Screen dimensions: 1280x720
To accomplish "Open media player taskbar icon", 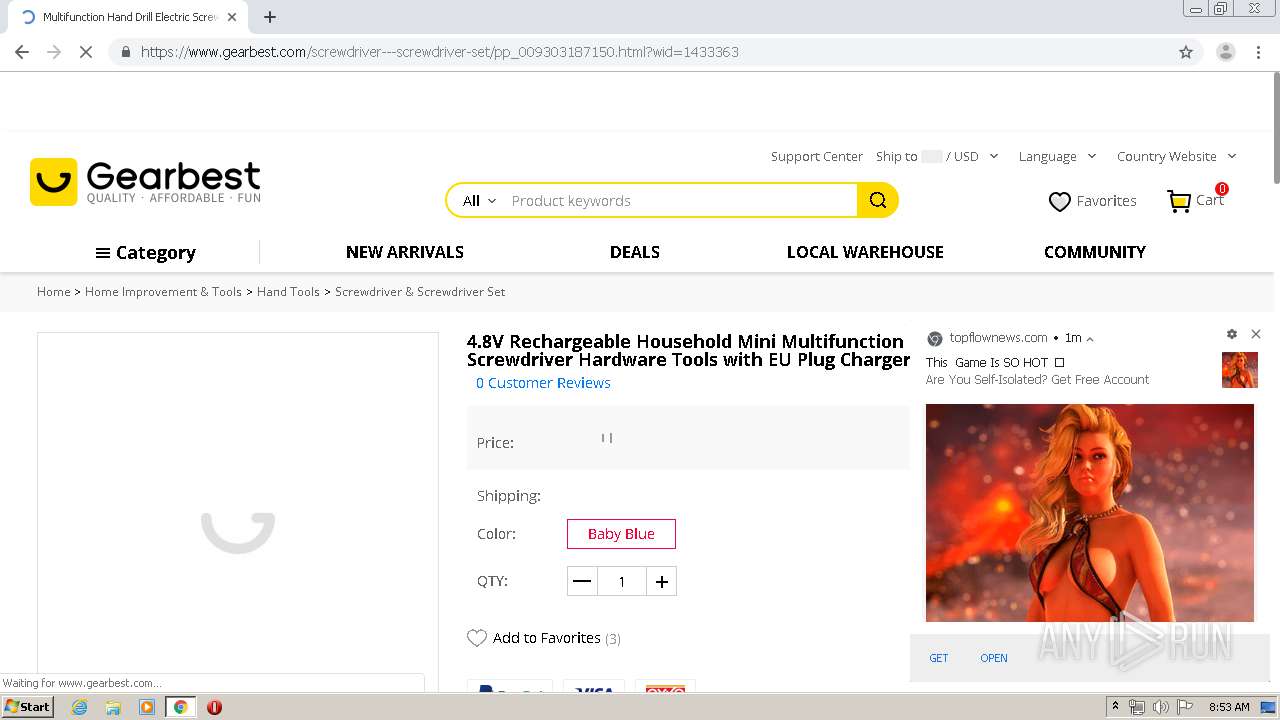I will pyautogui.click(x=147, y=707).
